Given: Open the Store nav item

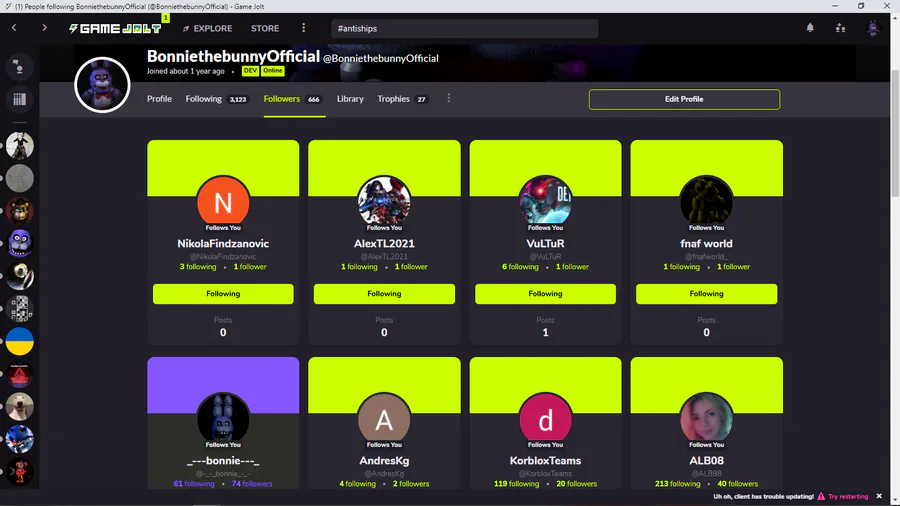Looking at the screenshot, I should [x=265, y=28].
